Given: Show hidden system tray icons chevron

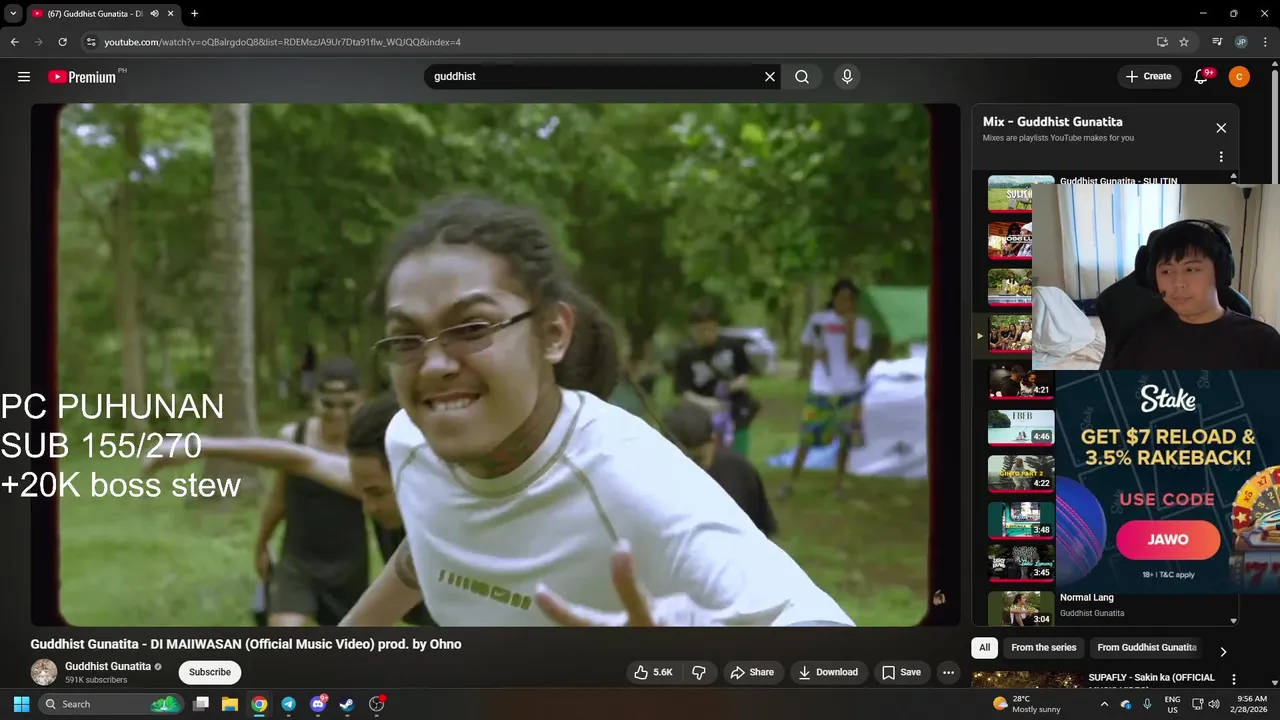Looking at the screenshot, I should coord(1104,704).
